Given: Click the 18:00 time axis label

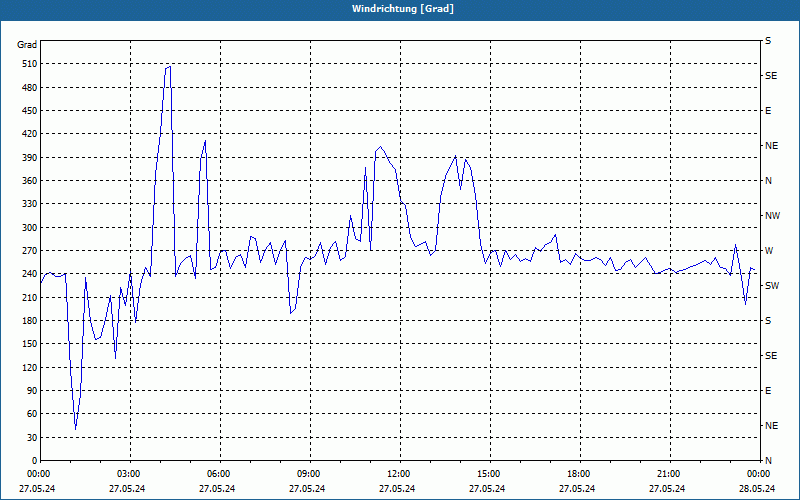Looking at the screenshot, I should pos(579,474).
